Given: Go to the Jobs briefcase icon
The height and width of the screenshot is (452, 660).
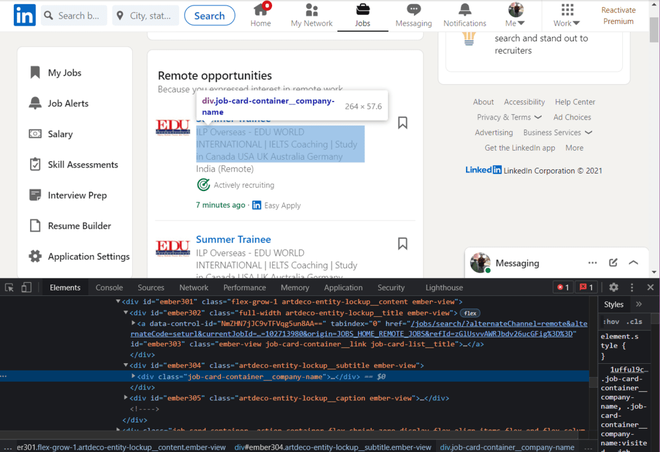Looking at the screenshot, I should pyautogui.click(x=362, y=15).
